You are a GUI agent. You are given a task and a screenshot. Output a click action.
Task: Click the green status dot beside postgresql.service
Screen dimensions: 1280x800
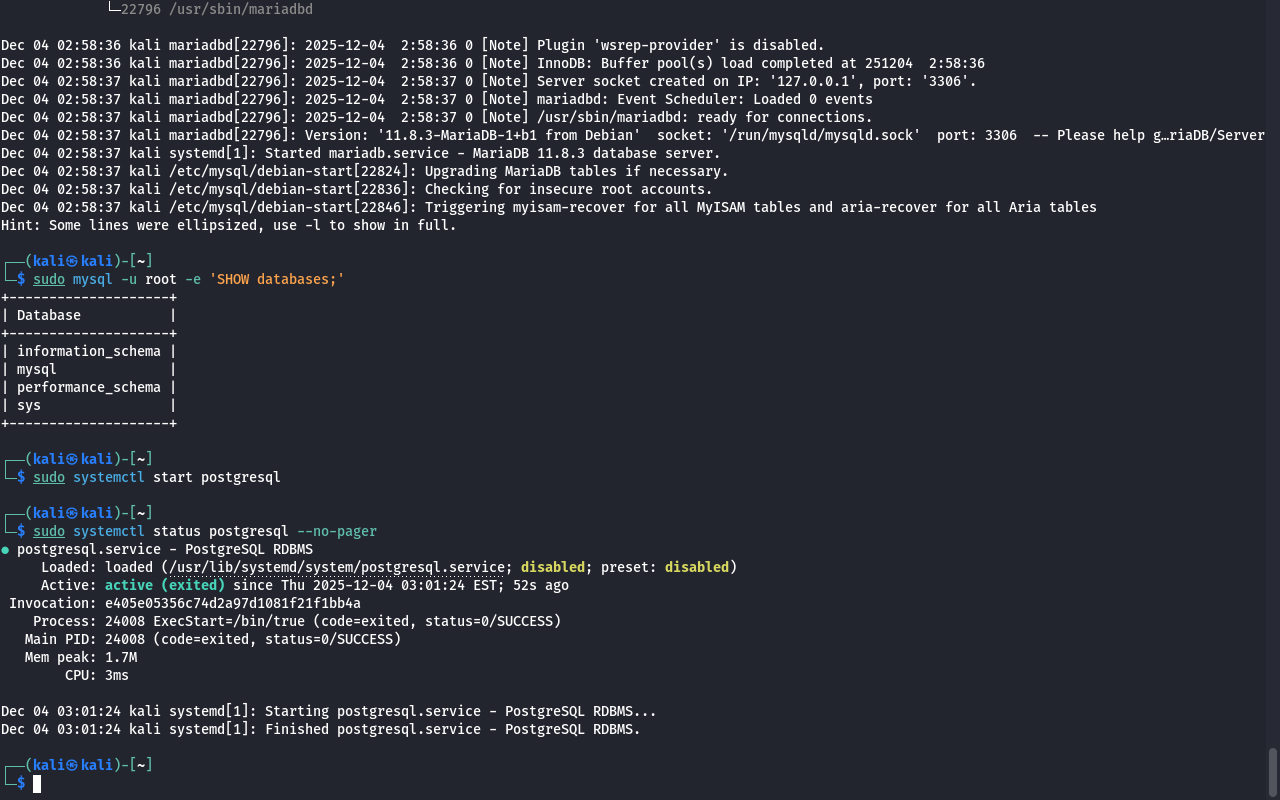pos(6,550)
